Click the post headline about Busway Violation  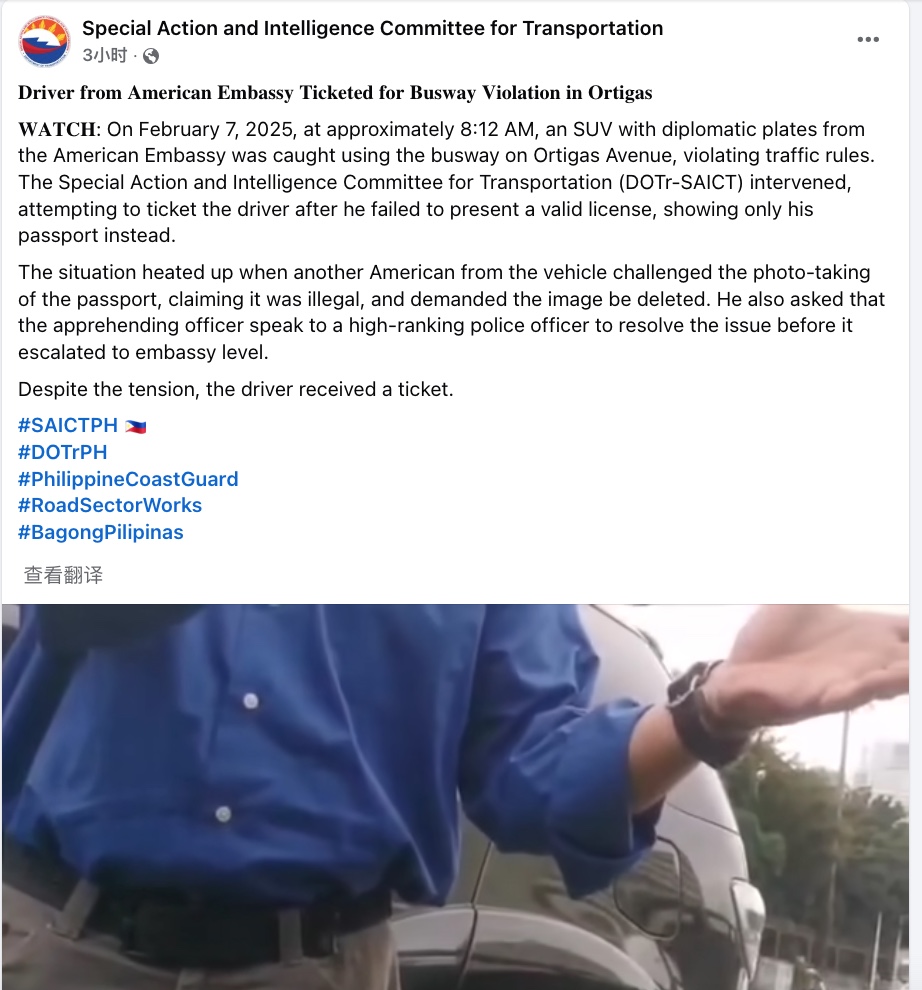point(335,93)
